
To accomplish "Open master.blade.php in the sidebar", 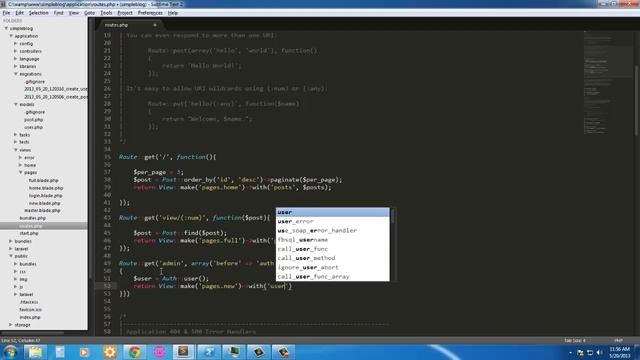I will (42, 211).
